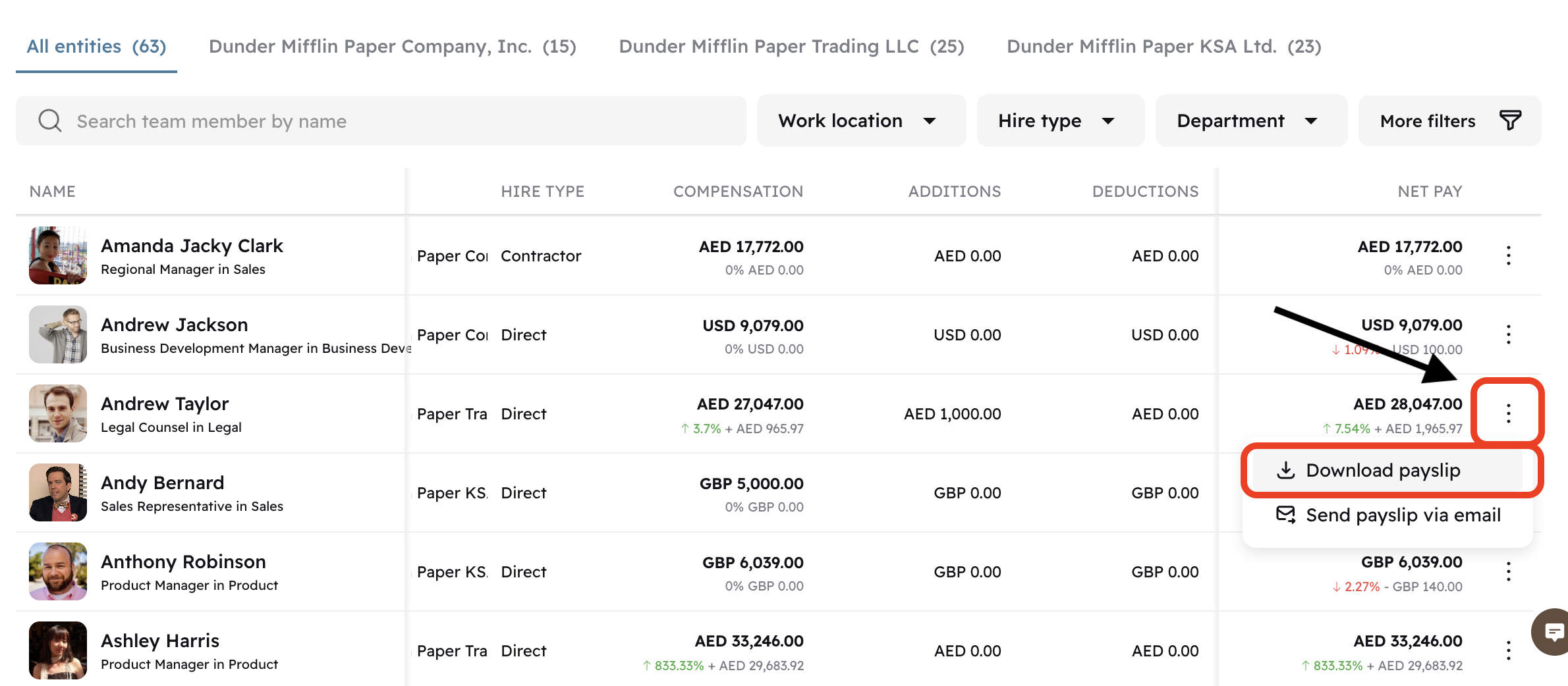Click Andy Bernard's profile photo
Image resolution: width=1568 pixels, height=686 pixels.
coord(58,492)
